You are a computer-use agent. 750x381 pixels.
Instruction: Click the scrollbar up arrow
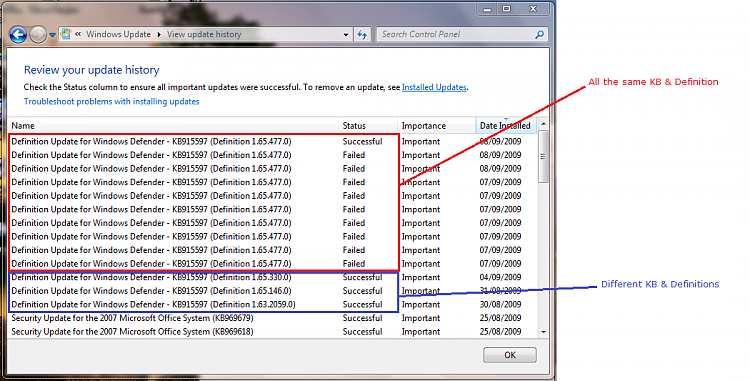[543, 124]
